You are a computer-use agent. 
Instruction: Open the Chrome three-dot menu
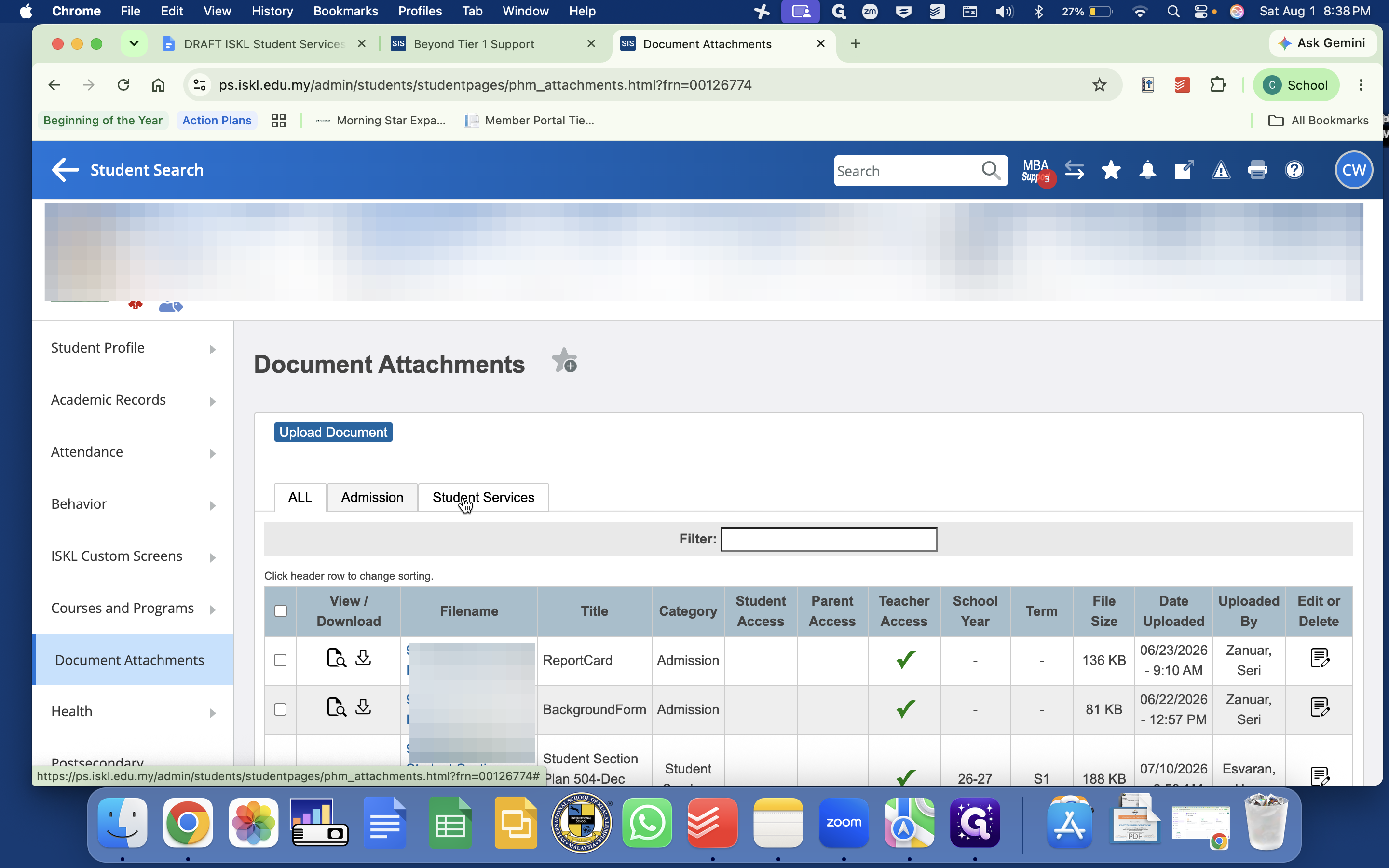[1360, 85]
